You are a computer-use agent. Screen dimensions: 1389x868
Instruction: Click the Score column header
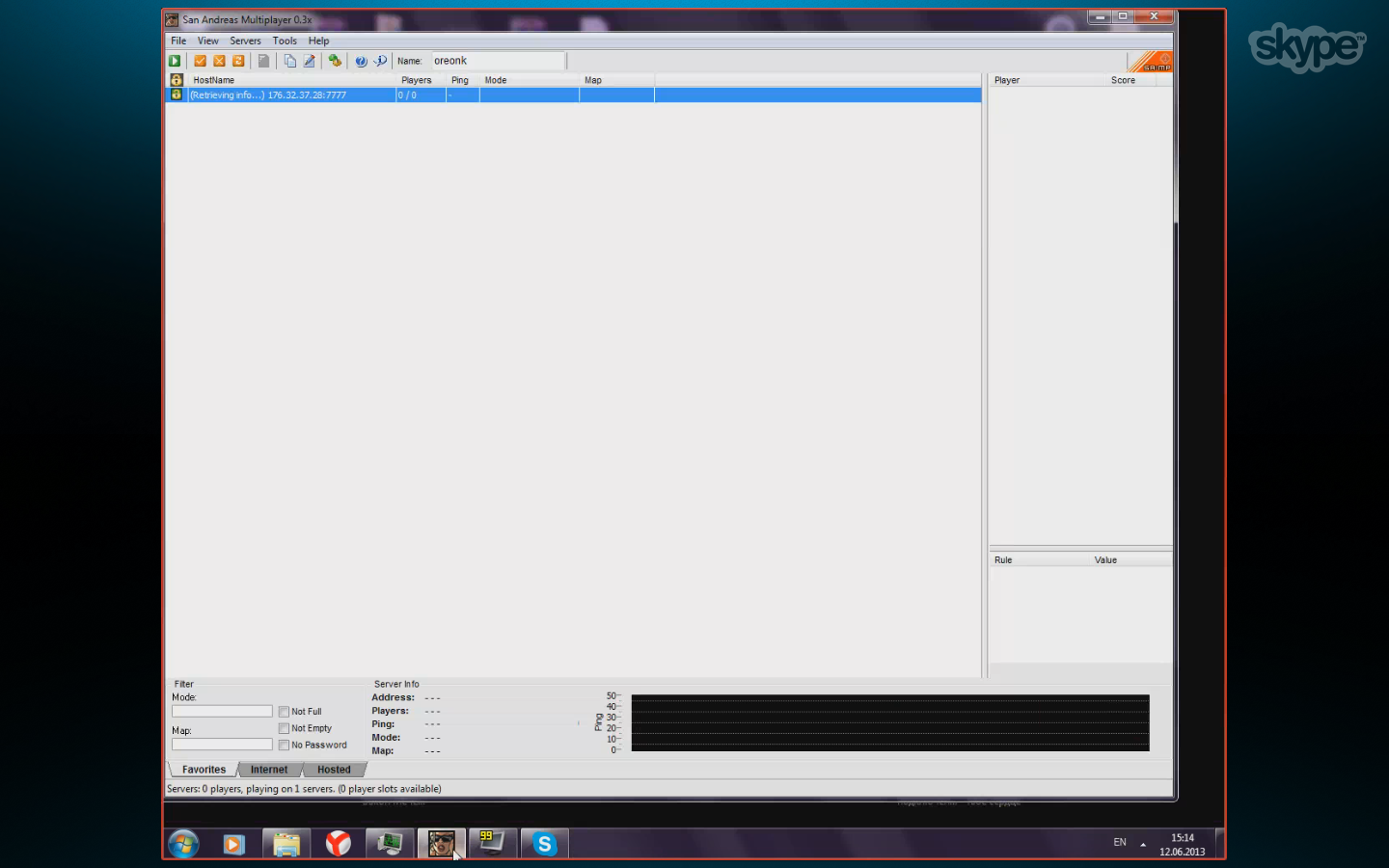click(x=1130, y=80)
